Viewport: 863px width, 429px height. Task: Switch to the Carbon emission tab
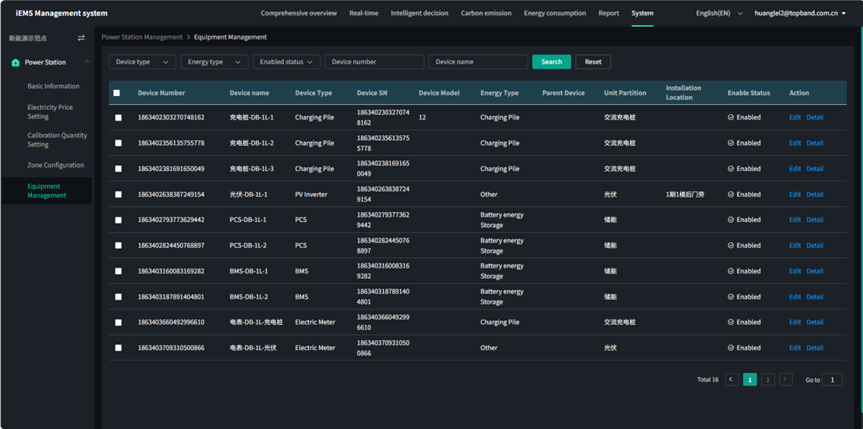click(486, 14)
